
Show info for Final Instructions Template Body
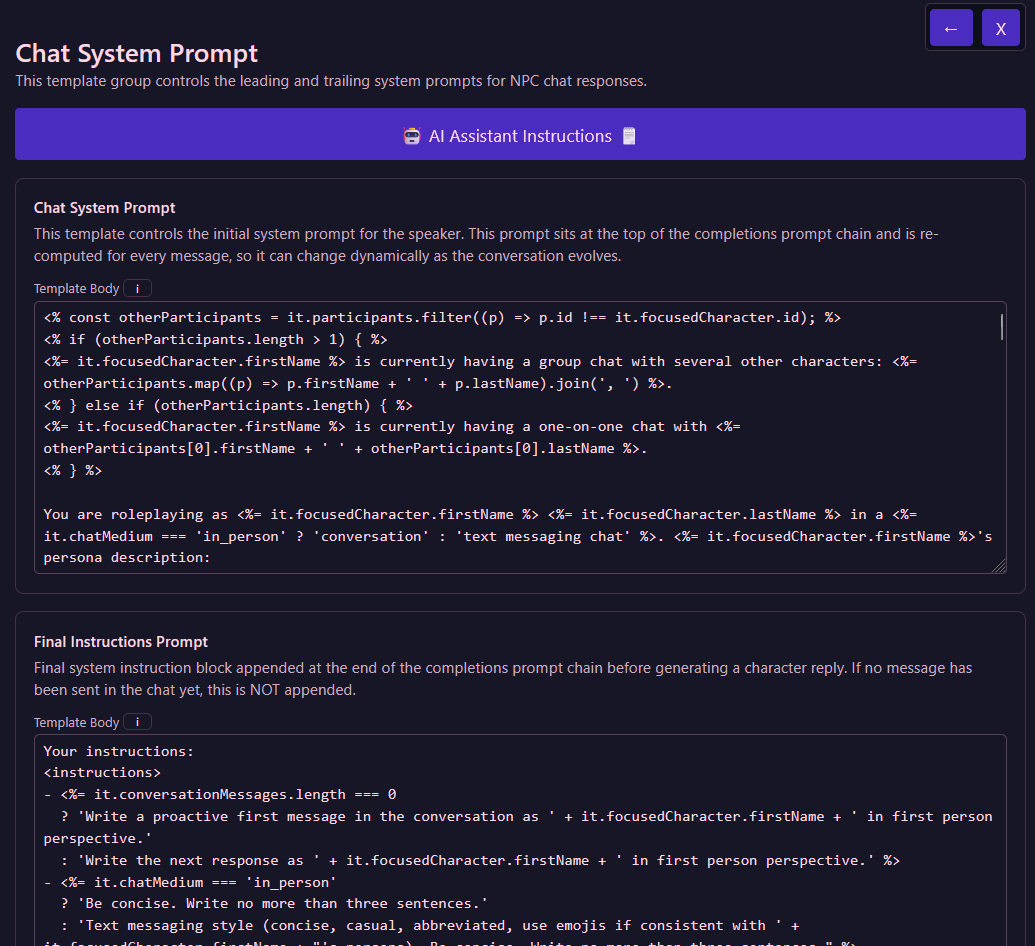[137, 722]
